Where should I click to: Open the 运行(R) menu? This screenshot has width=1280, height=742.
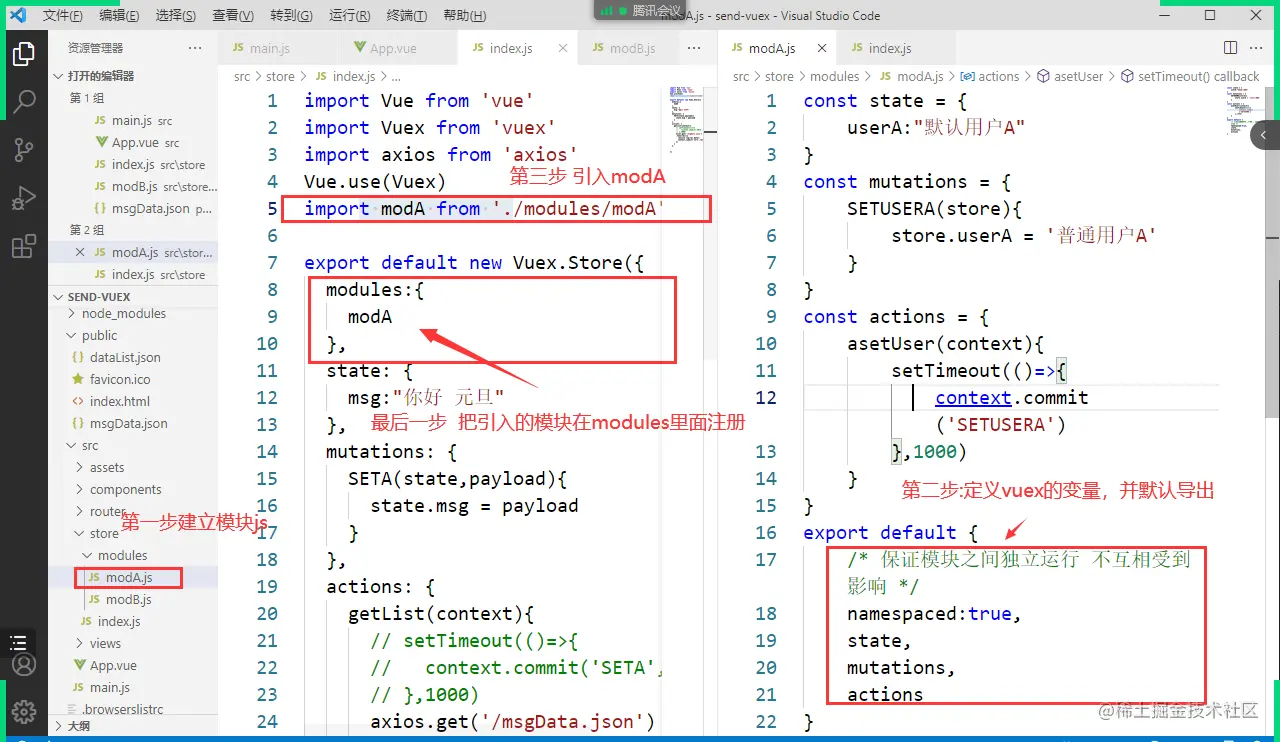pyautogui.click(x=349, y=16)
